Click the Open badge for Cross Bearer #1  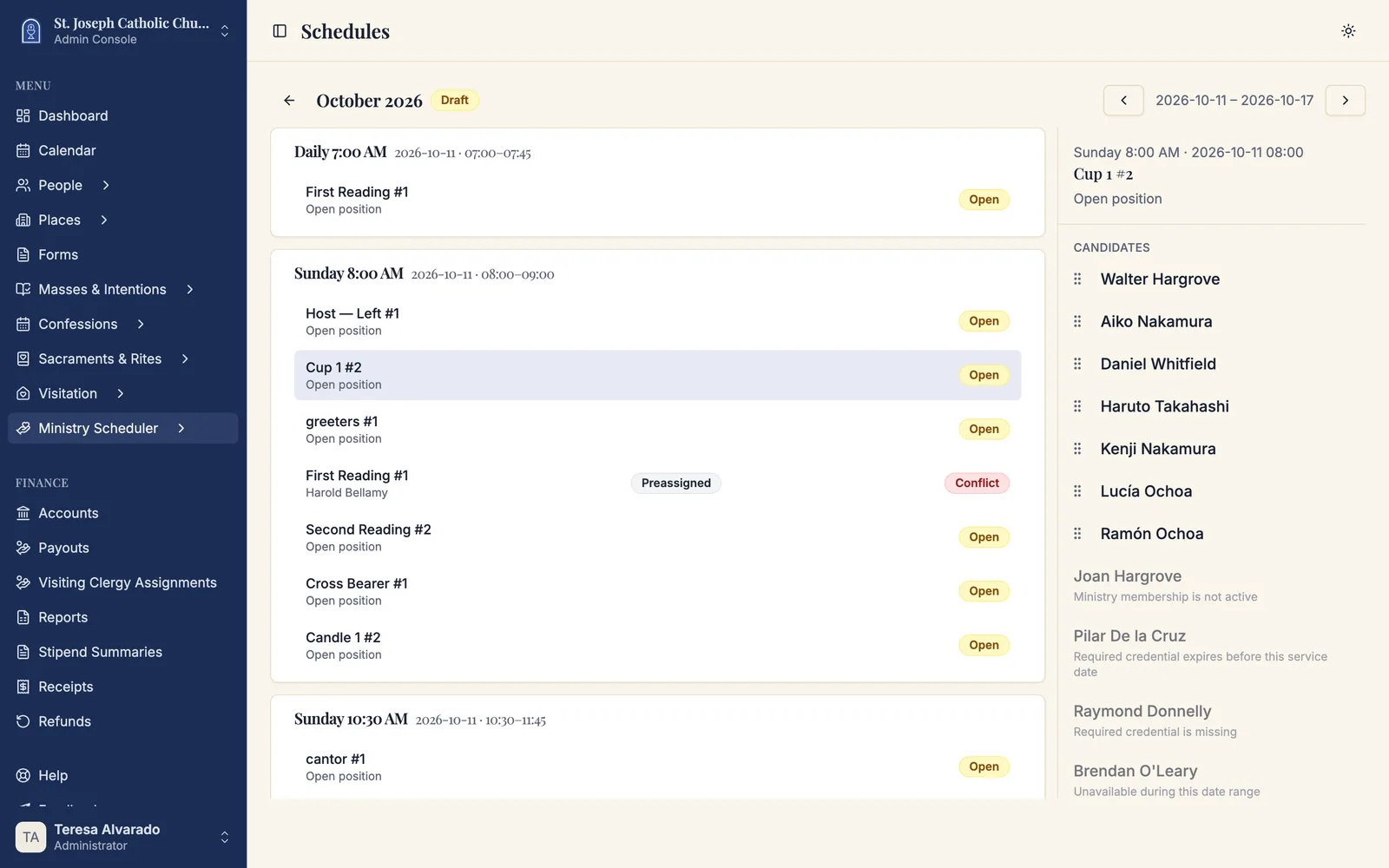pyautogui.click(x=984, y=591)
